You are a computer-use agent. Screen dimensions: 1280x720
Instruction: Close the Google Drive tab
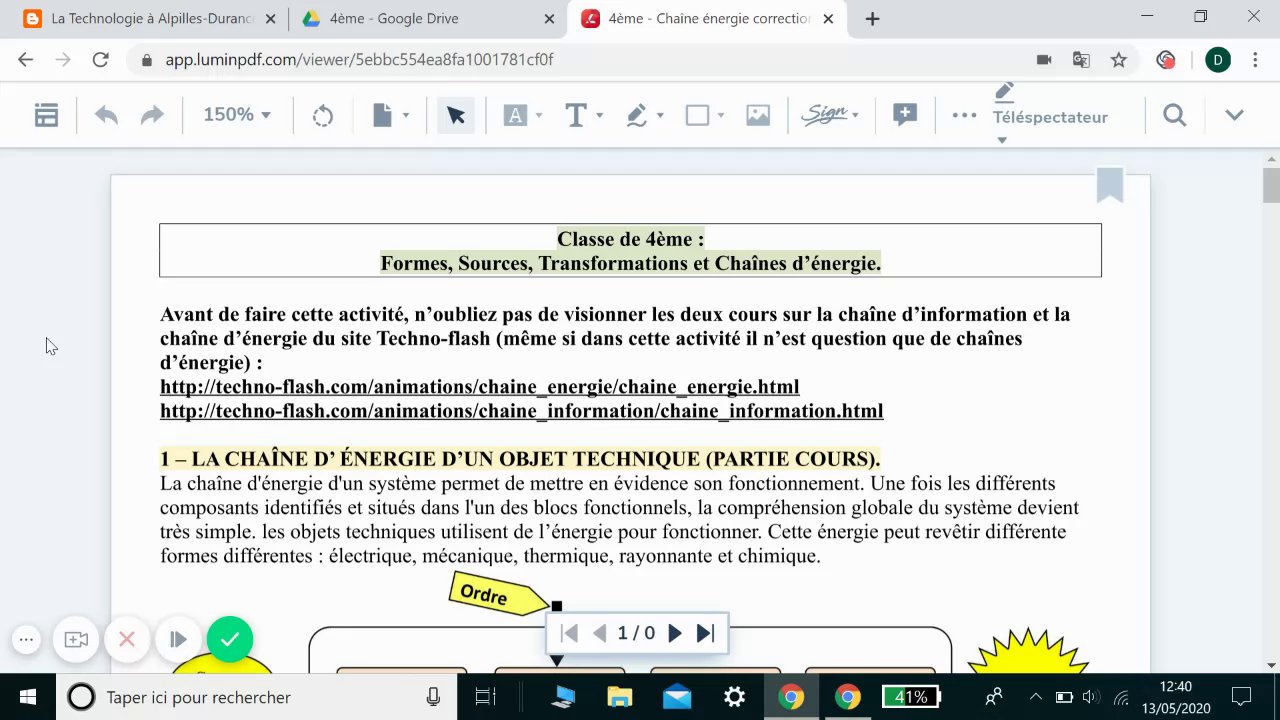point(548,18)
